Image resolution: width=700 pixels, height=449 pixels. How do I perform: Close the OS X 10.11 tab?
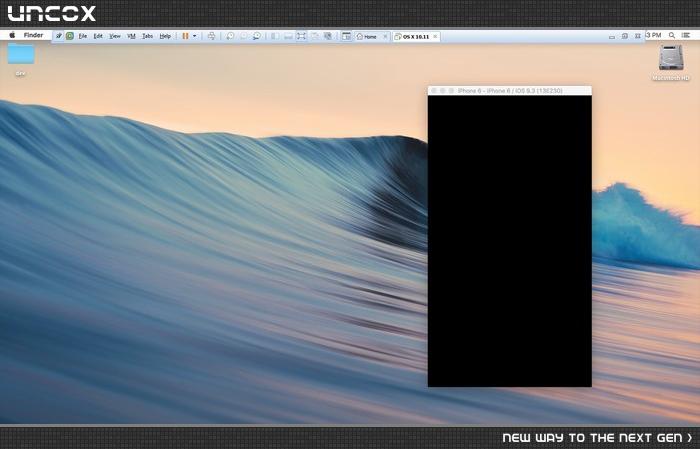click(435, 37)
